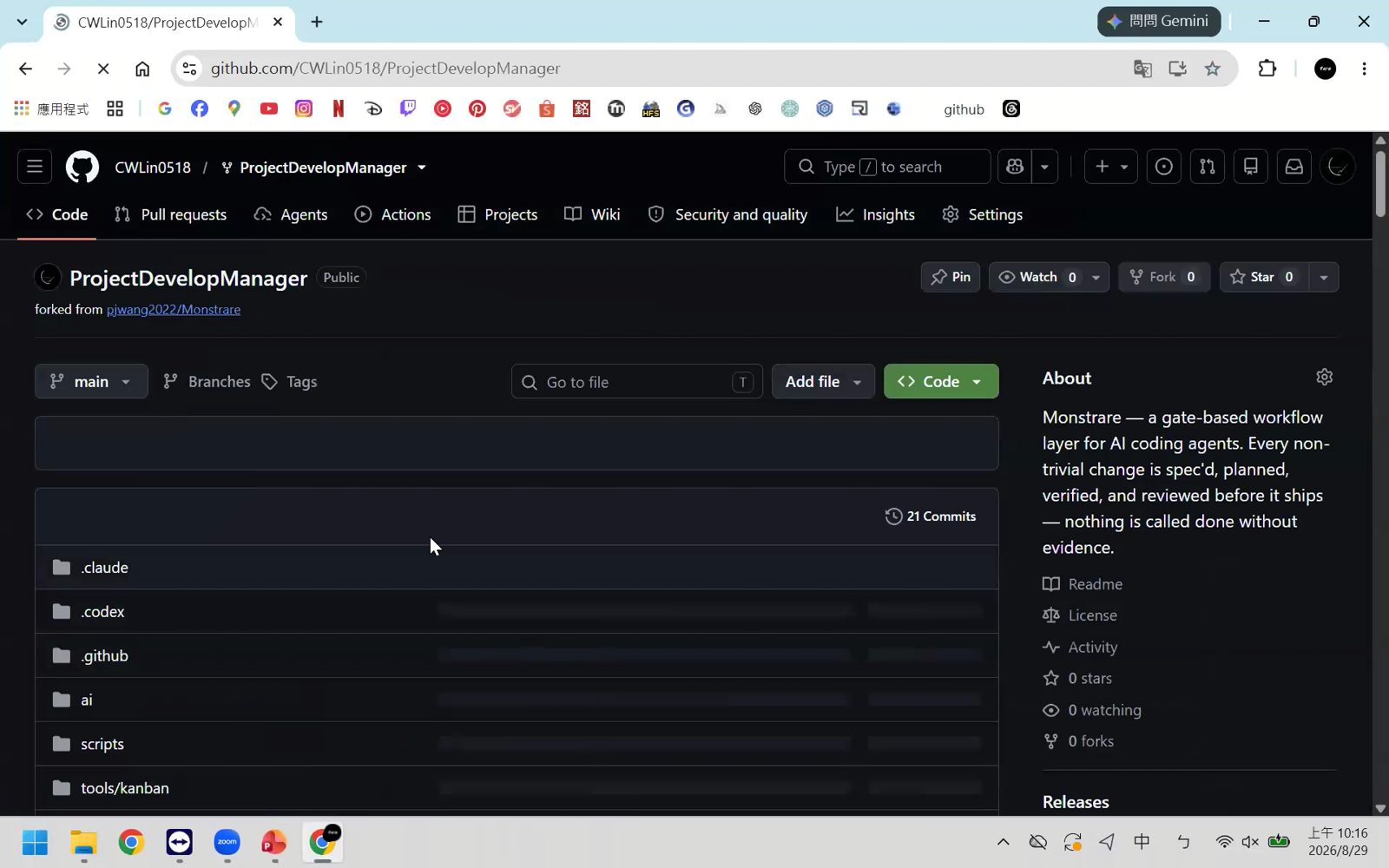Open the Insights tab
1389x868 pixels.
pyautogui.click(x=876, y=214)
